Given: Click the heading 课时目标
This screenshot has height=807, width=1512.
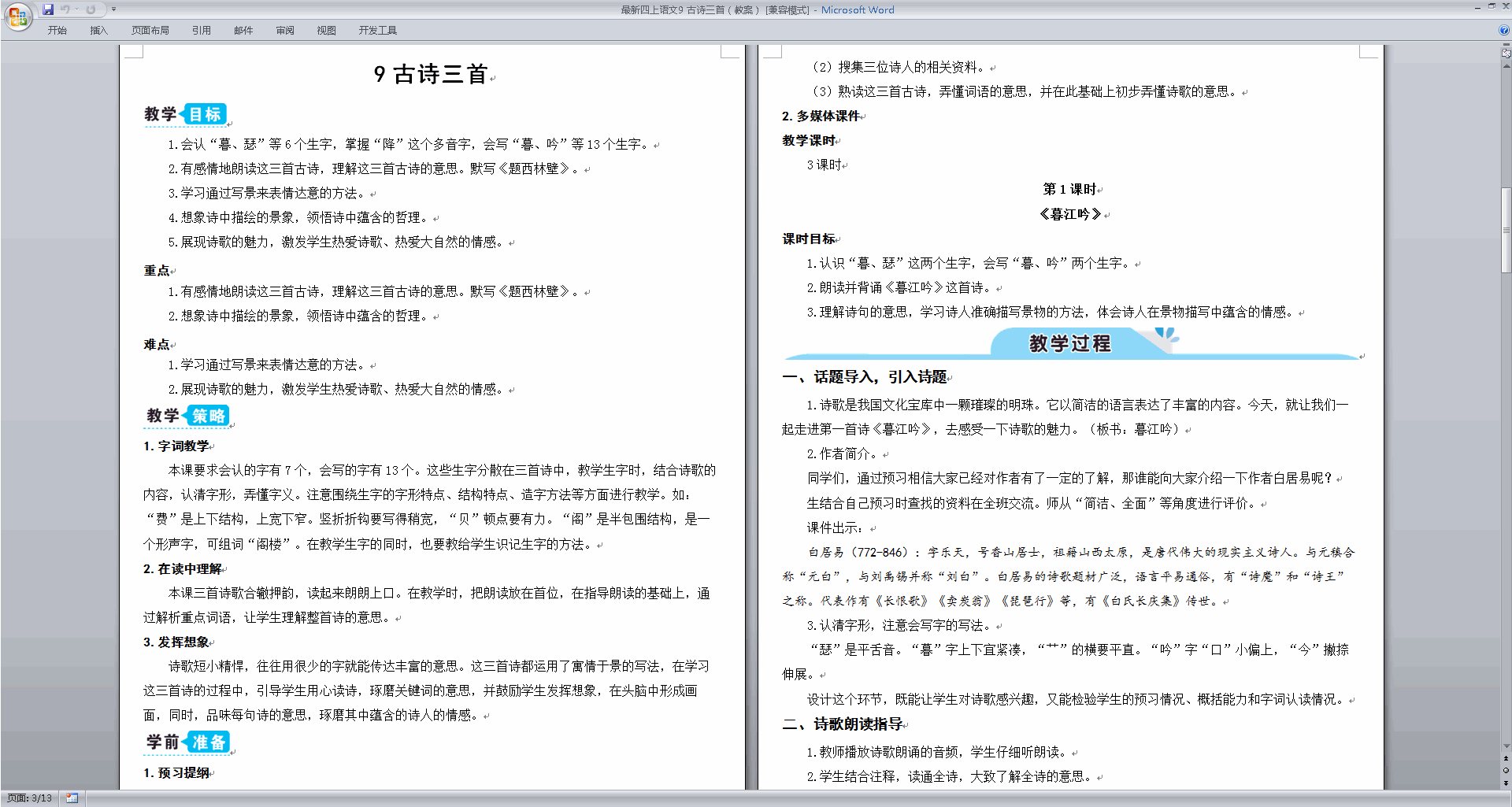Looking at the screenshot, I should [x=809, y=239].
